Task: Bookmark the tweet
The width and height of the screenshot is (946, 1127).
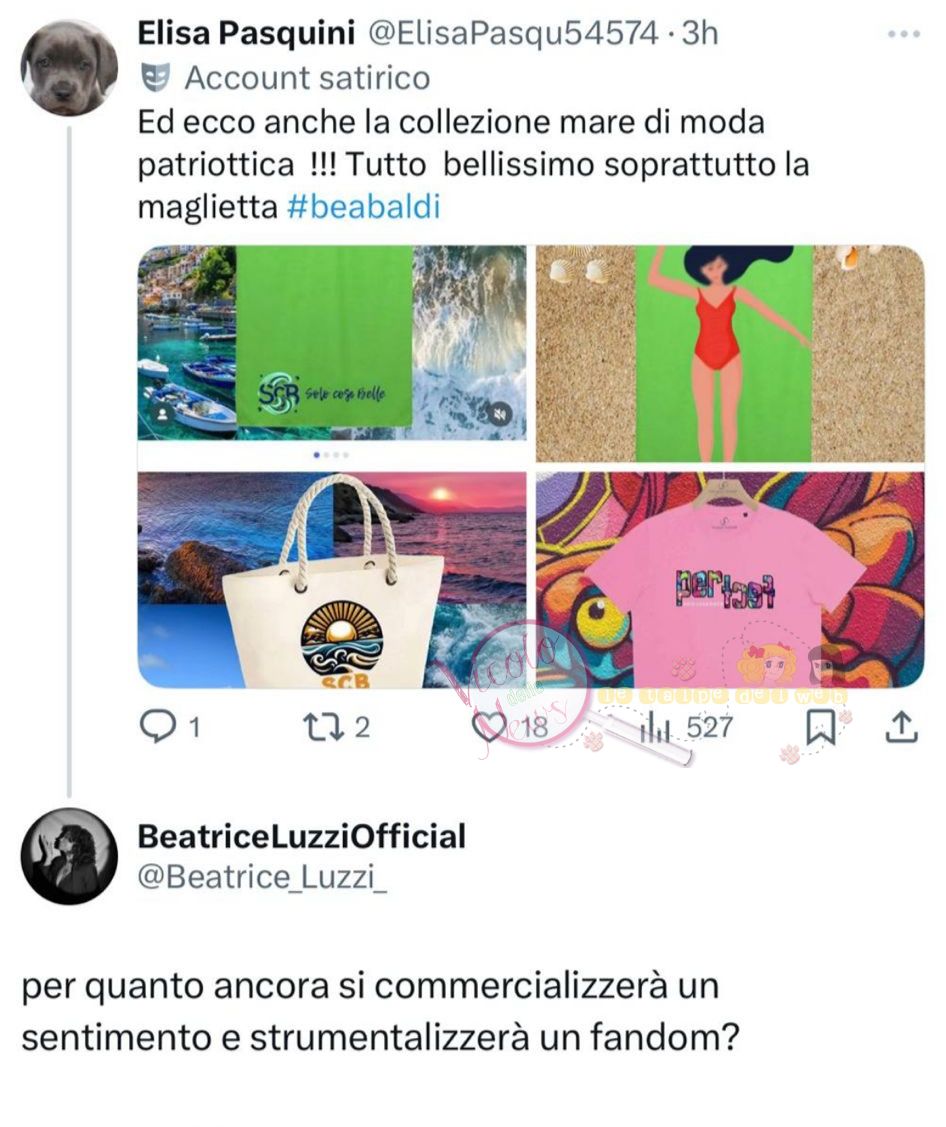Action: [820, 727]
